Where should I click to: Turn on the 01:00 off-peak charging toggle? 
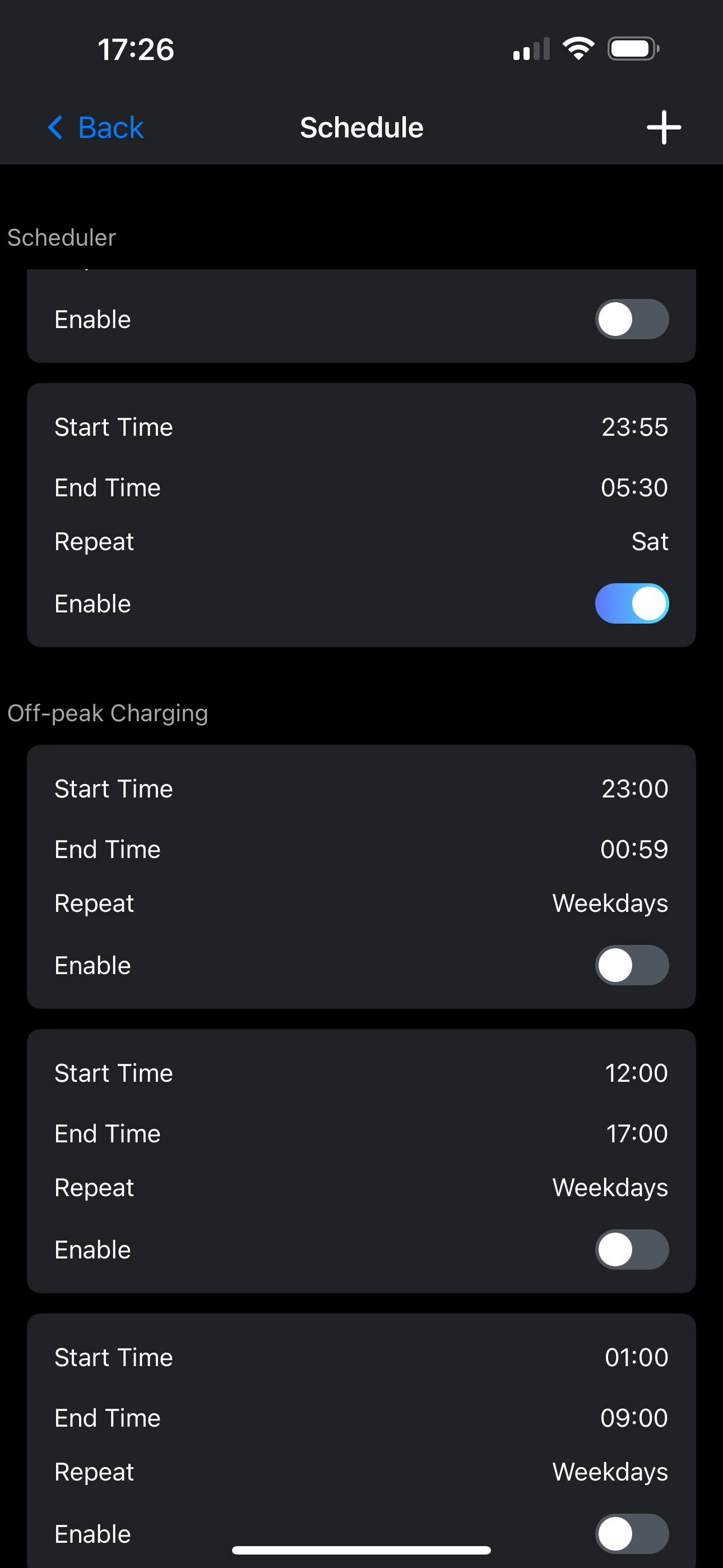632,1533
